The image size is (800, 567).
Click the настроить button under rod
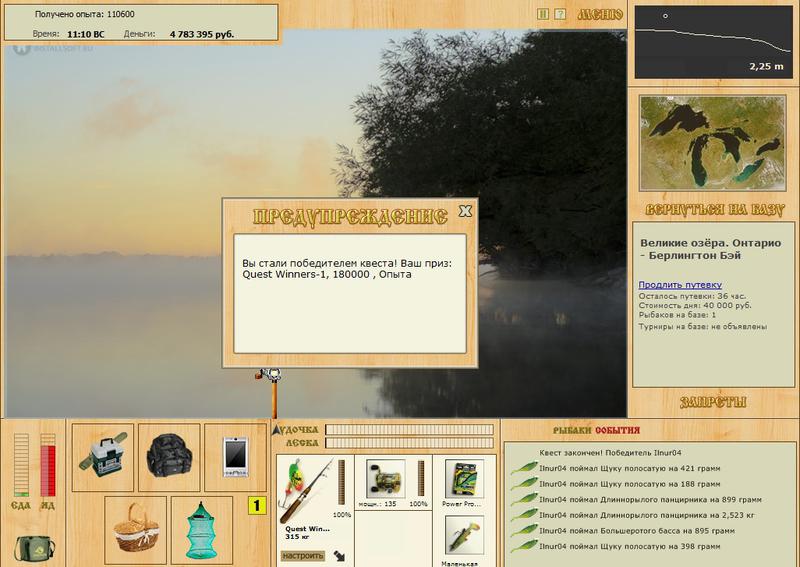tap(304, 552)
